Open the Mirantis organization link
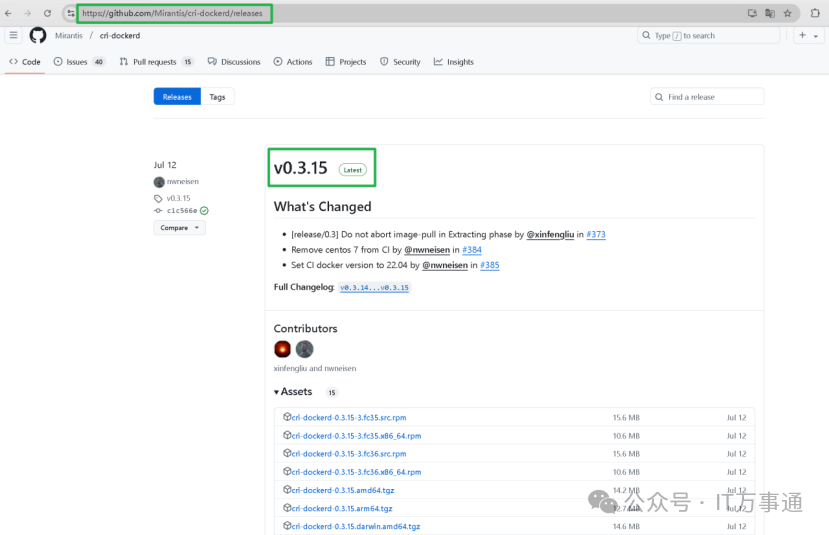The width and height of the screenshot is (829, 535). pyautogui.click(x=69, y=35)
